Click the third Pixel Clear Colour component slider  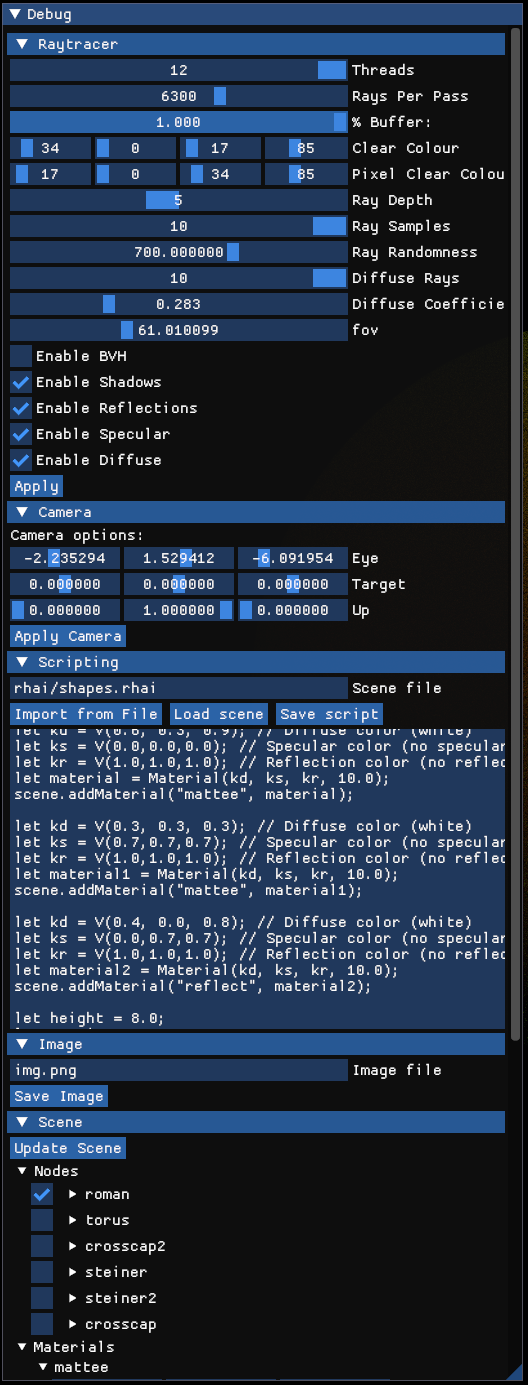pos(220,174)
